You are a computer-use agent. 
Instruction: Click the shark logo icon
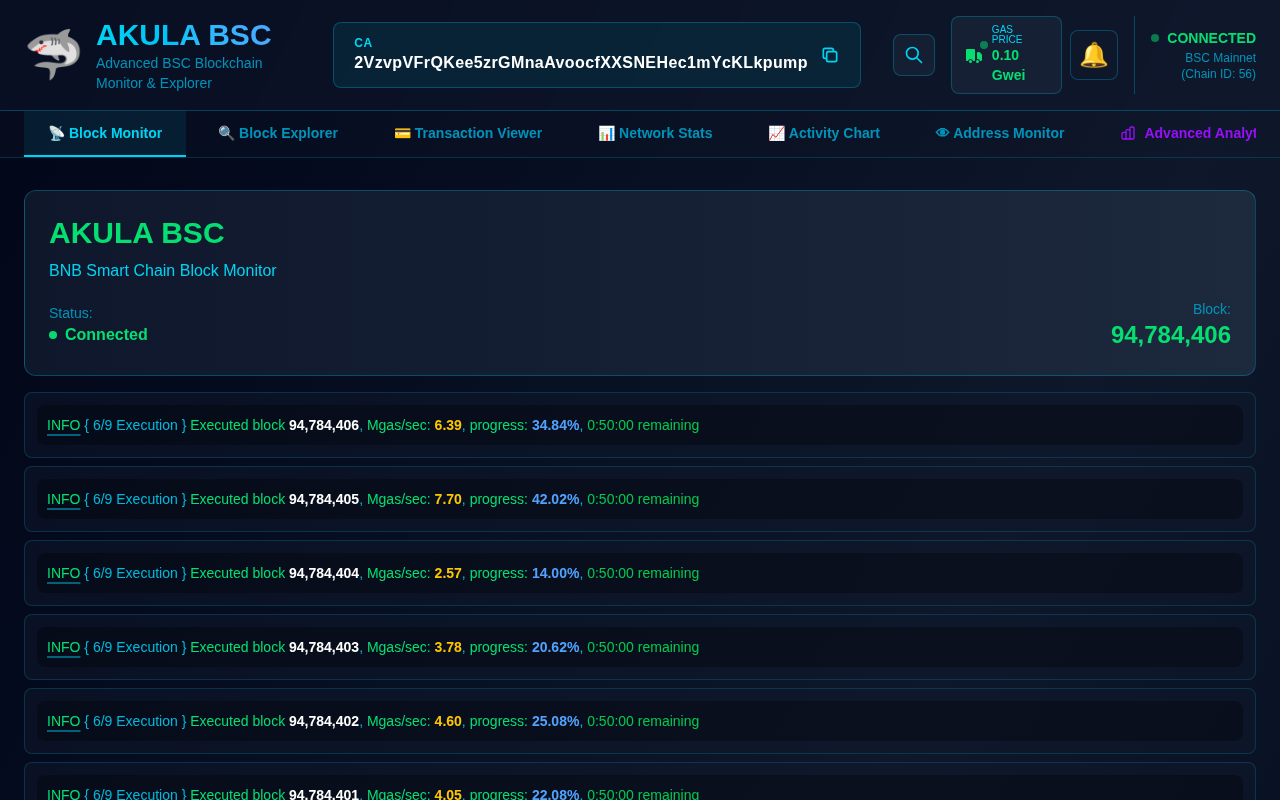coord(54,54)
